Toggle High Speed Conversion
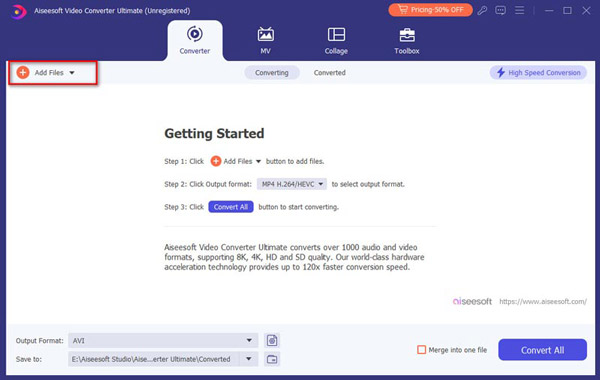This screenshot has height=380, width=600. pos(538,72)
